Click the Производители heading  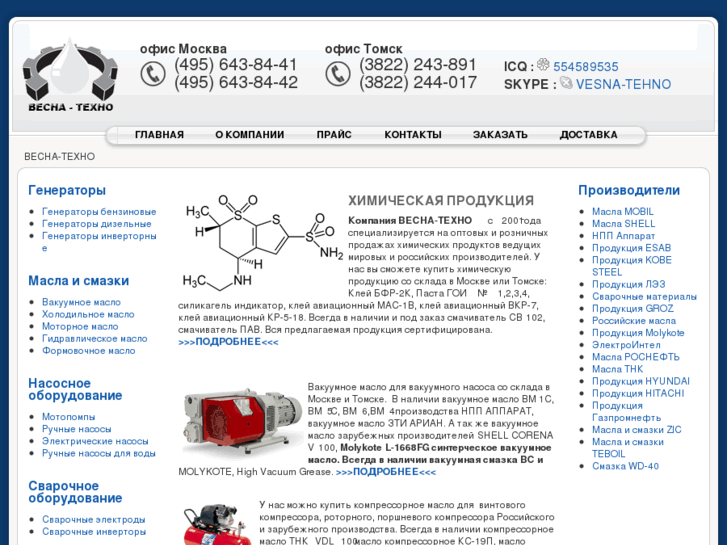pos(629,190)
